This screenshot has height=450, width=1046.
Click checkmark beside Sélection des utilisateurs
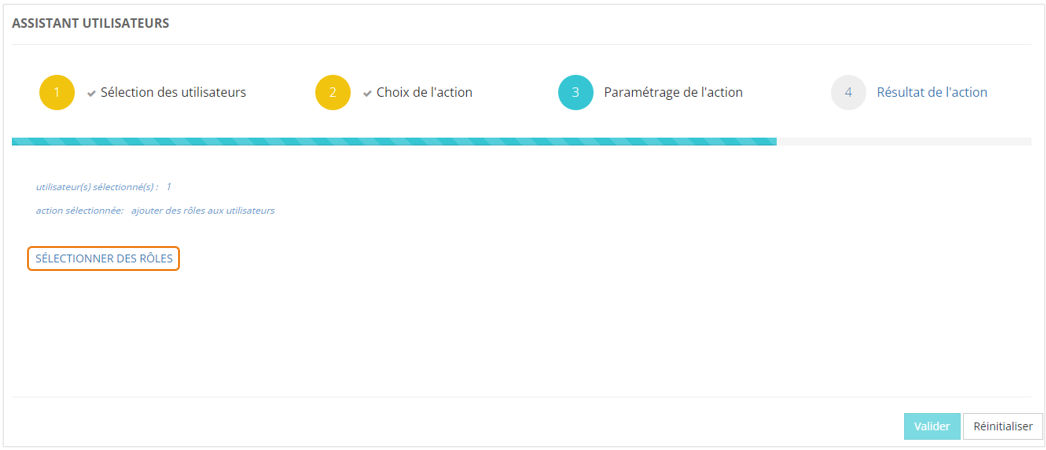(91, 93)
